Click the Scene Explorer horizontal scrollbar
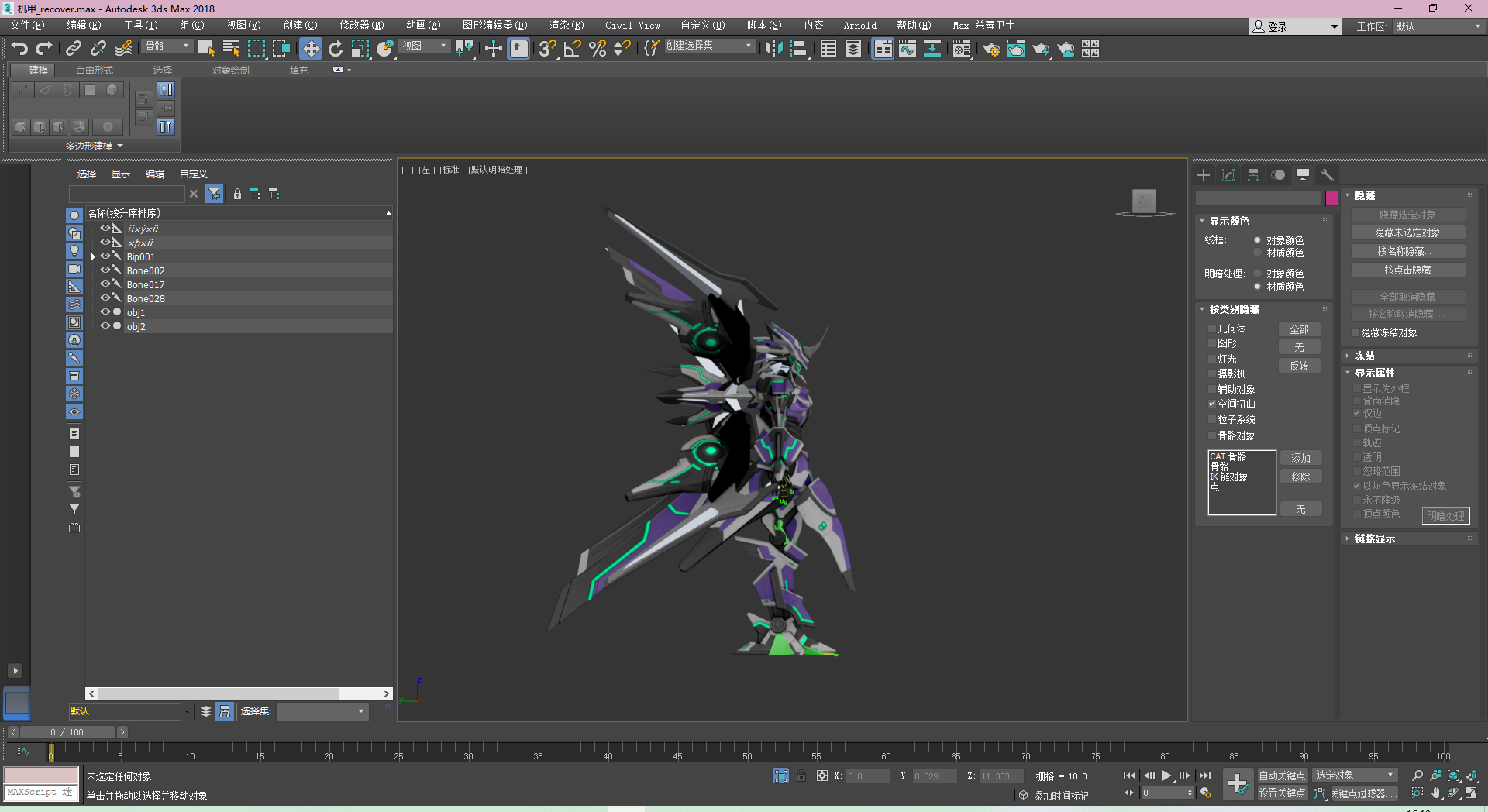 point(239,693)
